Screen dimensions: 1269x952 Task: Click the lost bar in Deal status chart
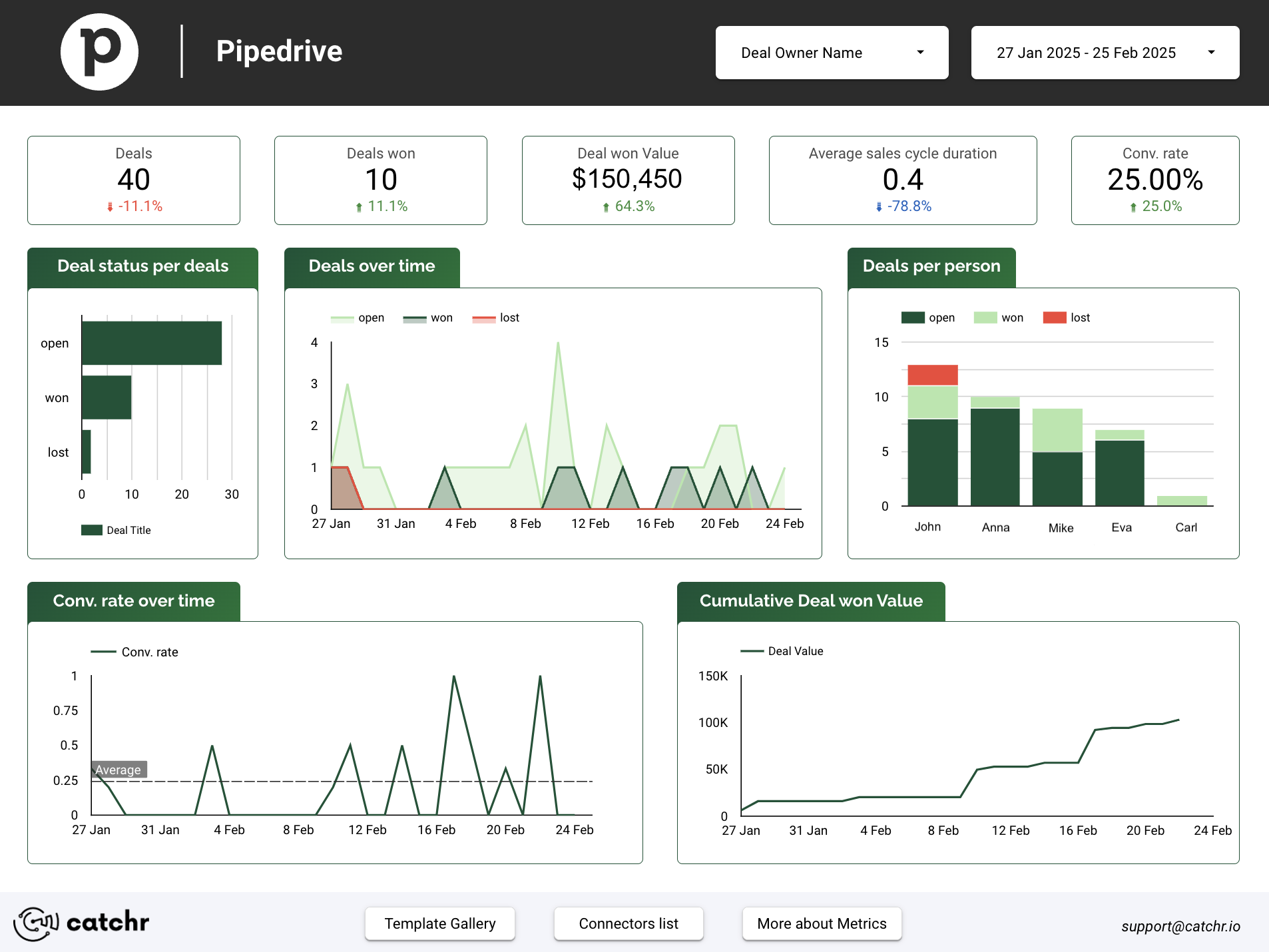(x=87, y=452)
